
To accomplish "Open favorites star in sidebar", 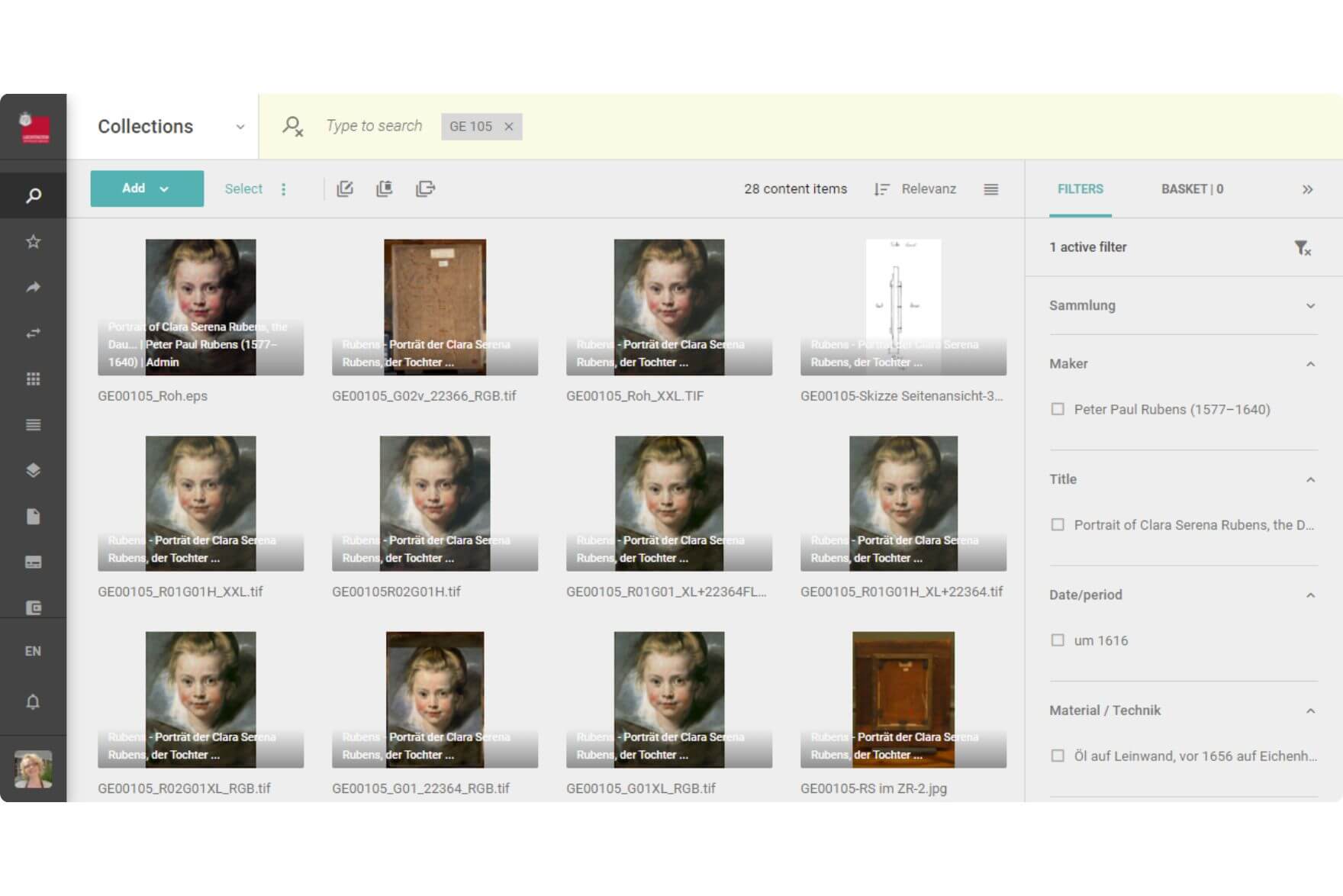I will (33, 242).
